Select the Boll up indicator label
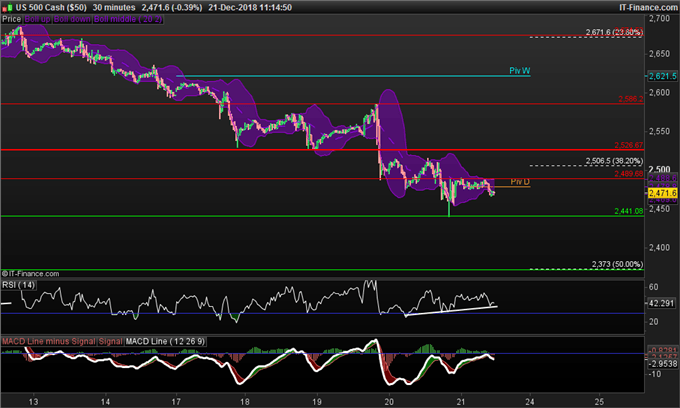Viewport: 680px width, 408px height. [x=37, y=20]
